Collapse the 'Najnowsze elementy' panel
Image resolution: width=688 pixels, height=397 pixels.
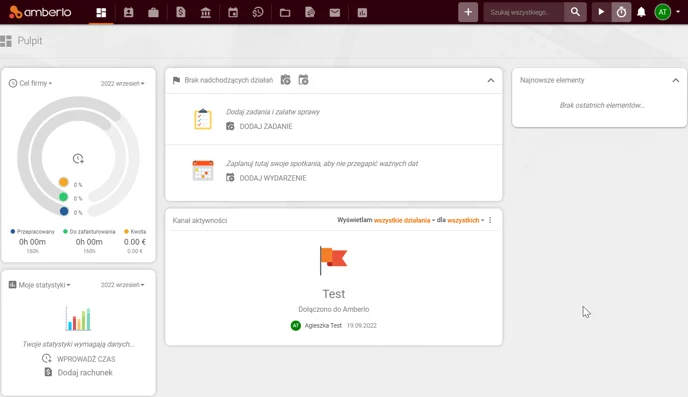pos(675,80)
